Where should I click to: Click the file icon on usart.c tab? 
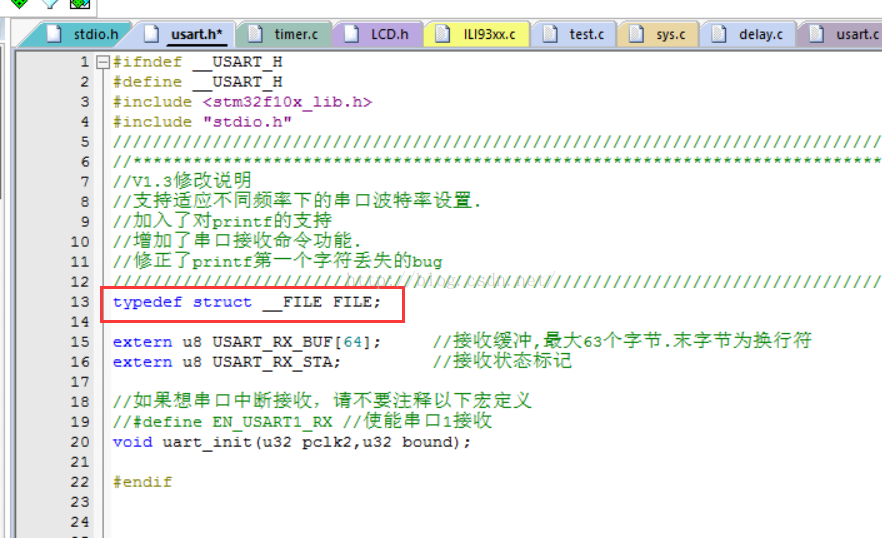(817, 34)
